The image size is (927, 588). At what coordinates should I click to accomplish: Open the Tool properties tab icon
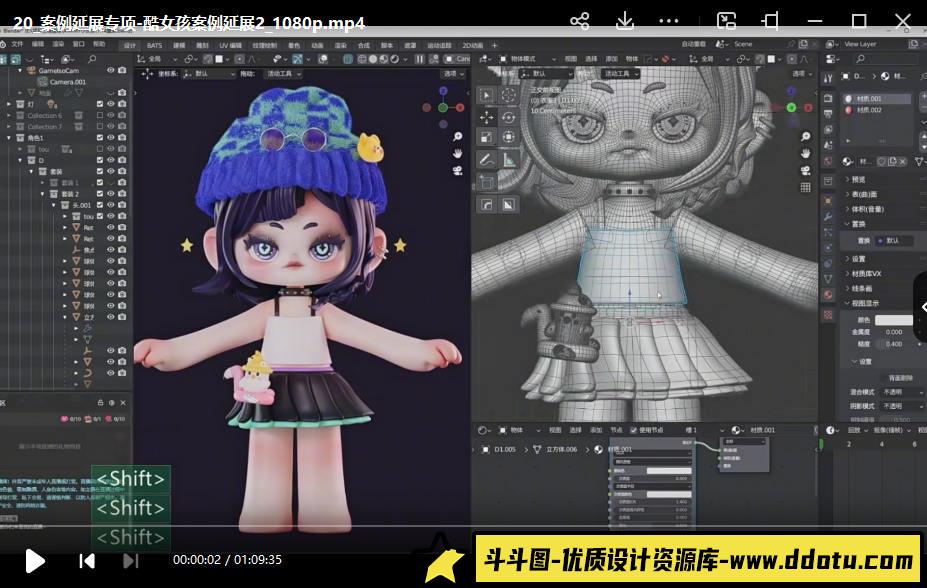(x=828, y=79)
